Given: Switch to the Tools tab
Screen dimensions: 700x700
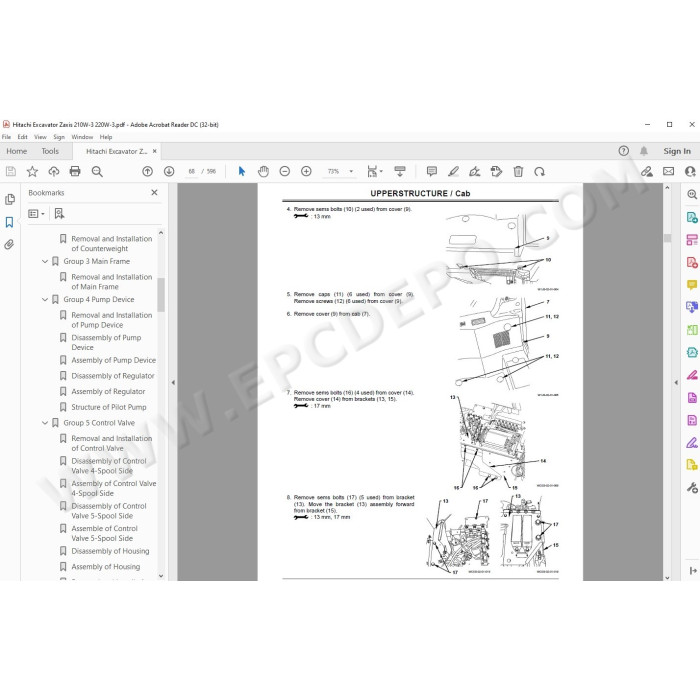Looking at the screenshot, I should click(x=50, y=151).
